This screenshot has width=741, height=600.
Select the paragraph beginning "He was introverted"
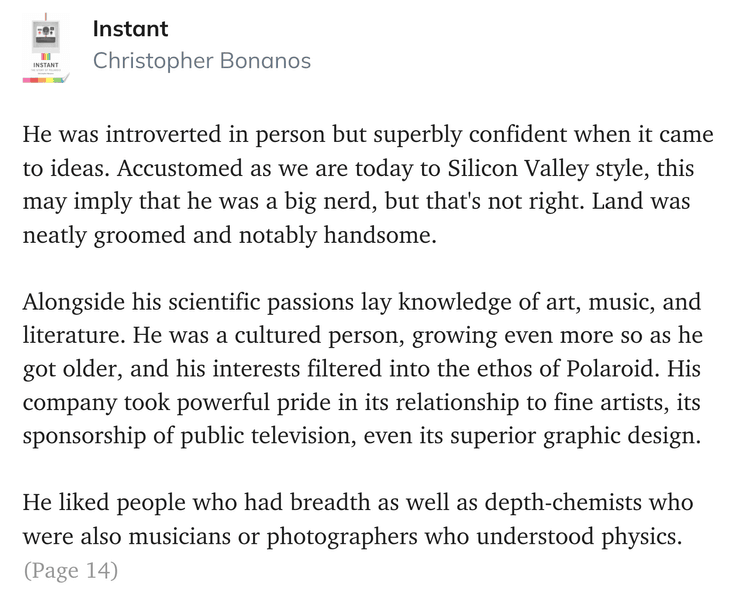click(368, 184)
